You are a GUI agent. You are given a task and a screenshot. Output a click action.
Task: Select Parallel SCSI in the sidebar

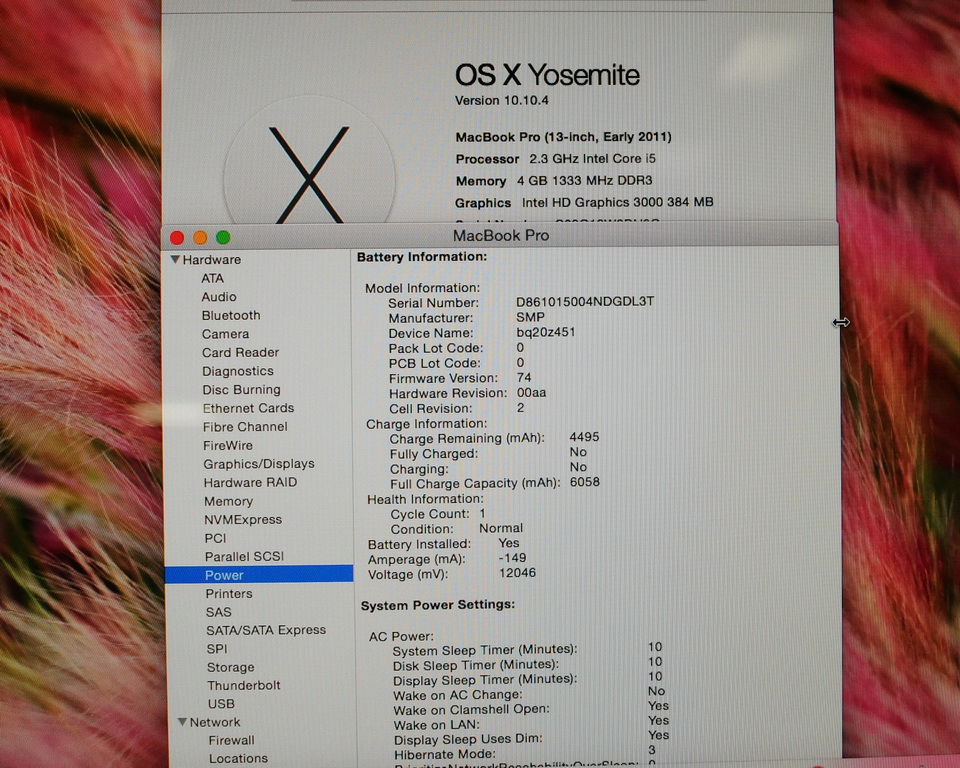[244, 557]
